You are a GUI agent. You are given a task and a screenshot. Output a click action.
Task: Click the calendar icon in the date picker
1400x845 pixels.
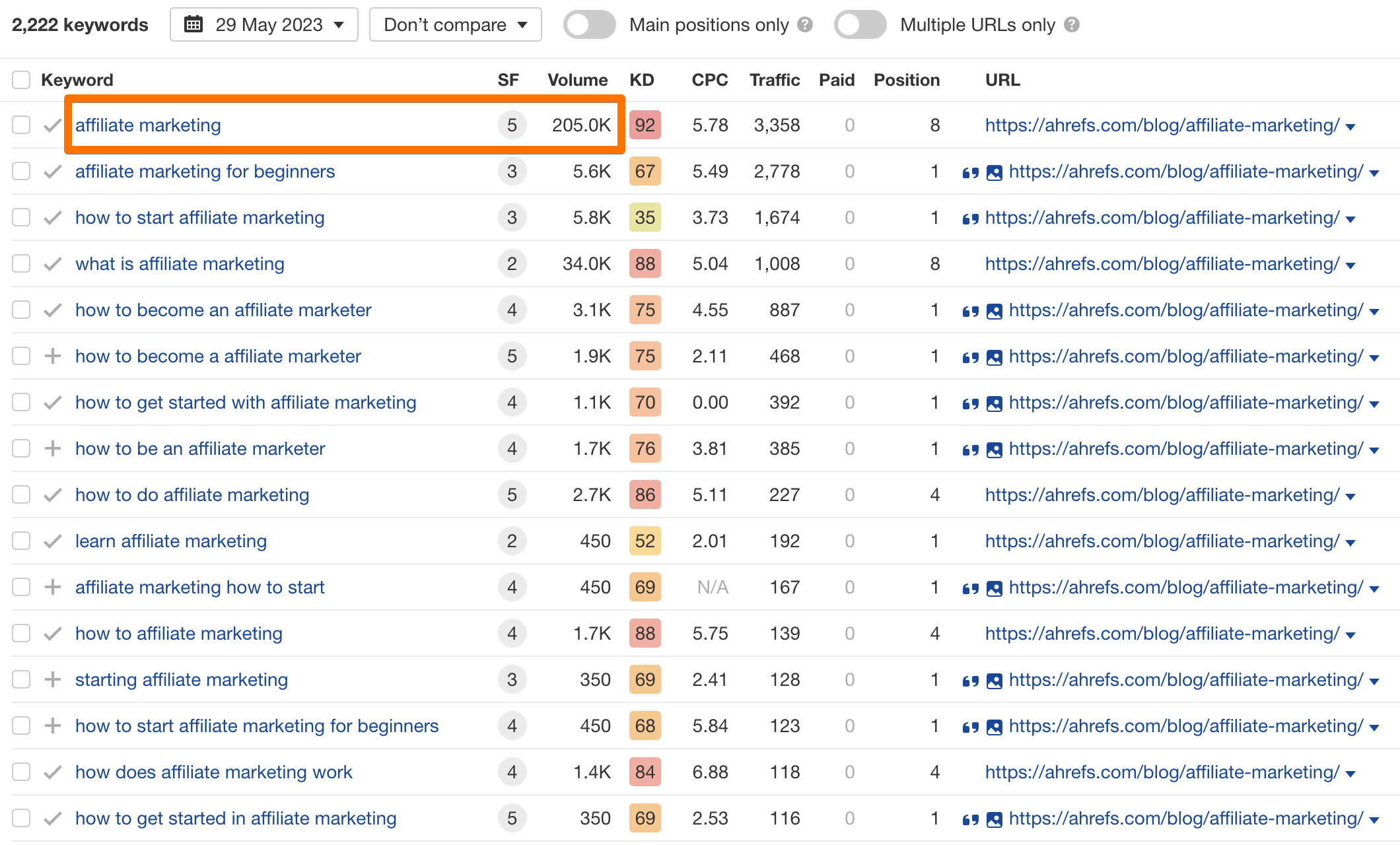pos(193,24)
